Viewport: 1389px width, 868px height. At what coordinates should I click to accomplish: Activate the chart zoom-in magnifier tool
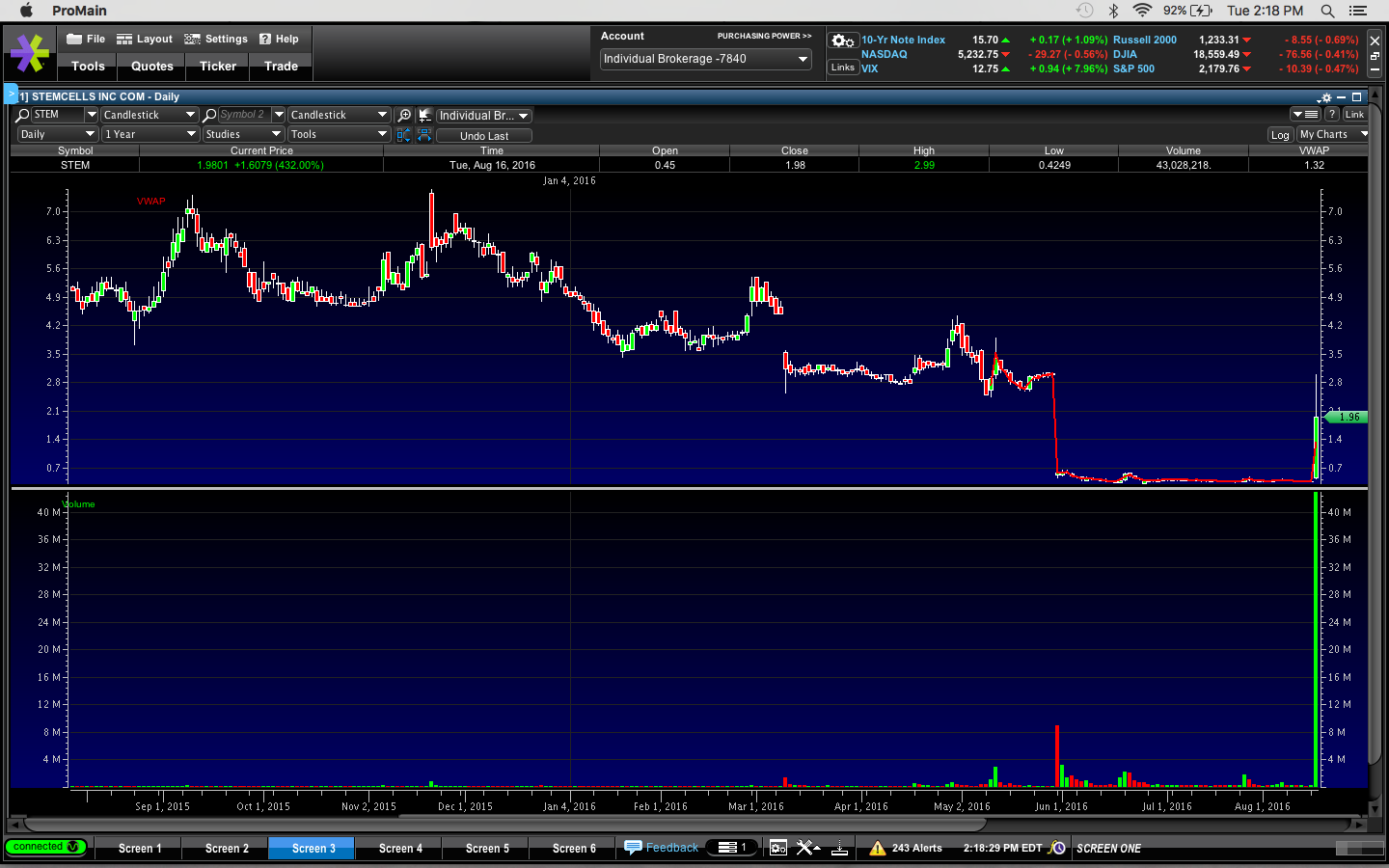coord(404,115)
